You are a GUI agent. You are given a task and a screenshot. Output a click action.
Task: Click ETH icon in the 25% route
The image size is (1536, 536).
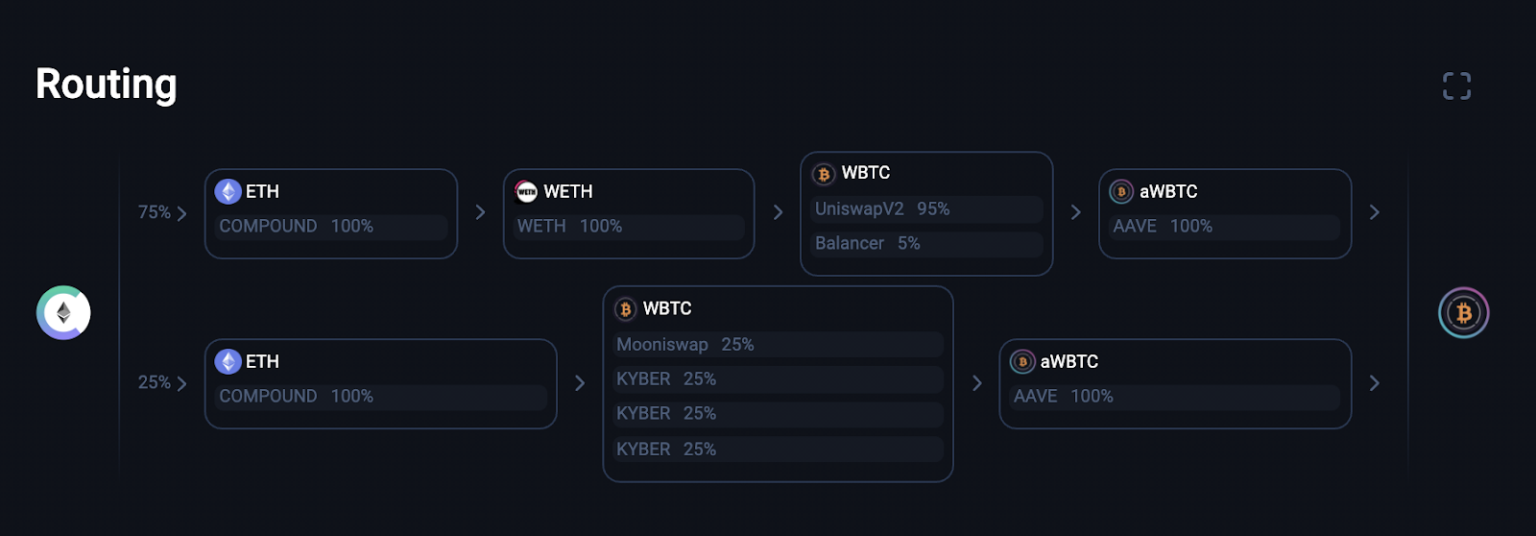(x=229, y=361)
